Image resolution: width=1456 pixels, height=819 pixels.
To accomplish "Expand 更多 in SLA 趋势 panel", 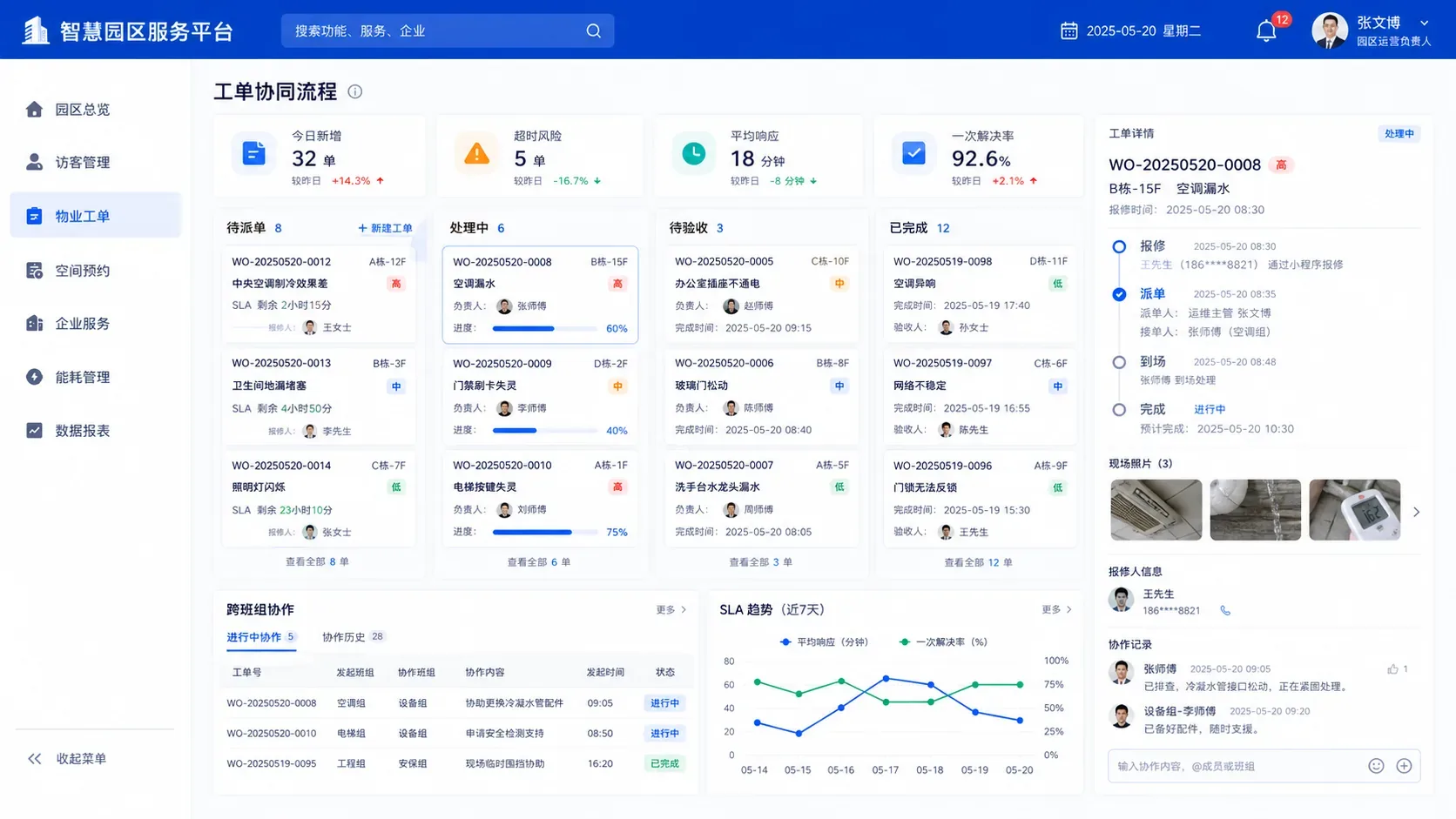I will point(1056,610).
